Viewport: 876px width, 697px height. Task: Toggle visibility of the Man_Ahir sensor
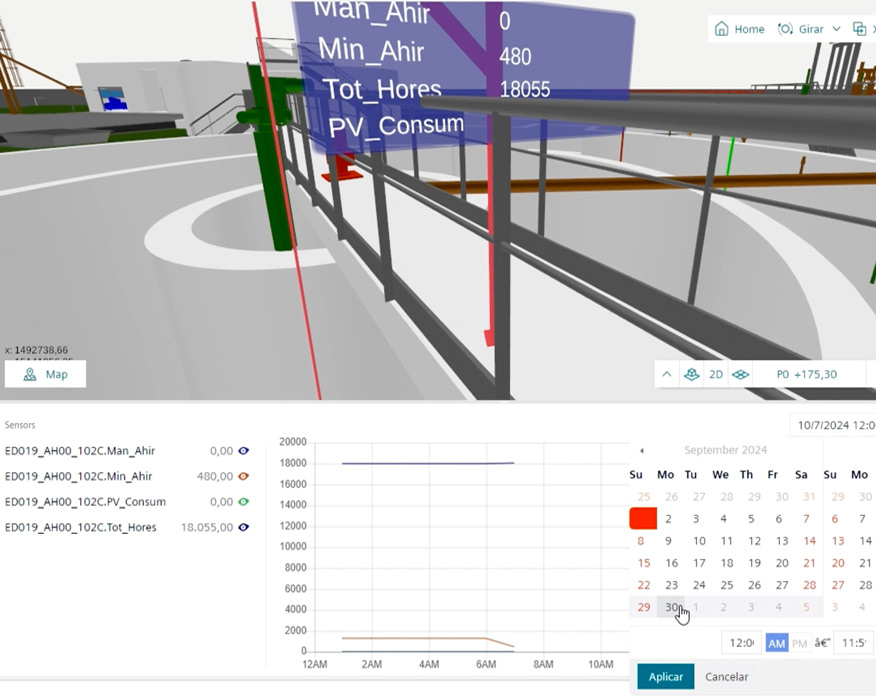tap(243, 451)
